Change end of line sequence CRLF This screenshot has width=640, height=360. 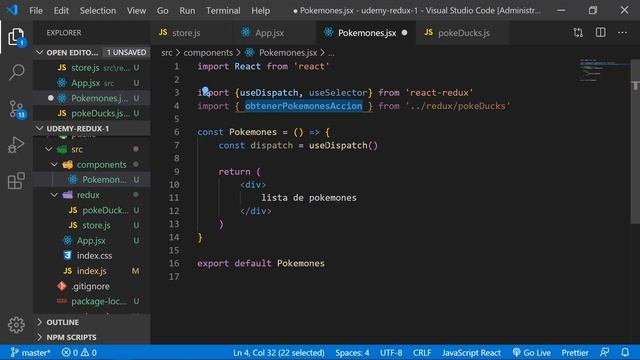(x=422, y=352)
